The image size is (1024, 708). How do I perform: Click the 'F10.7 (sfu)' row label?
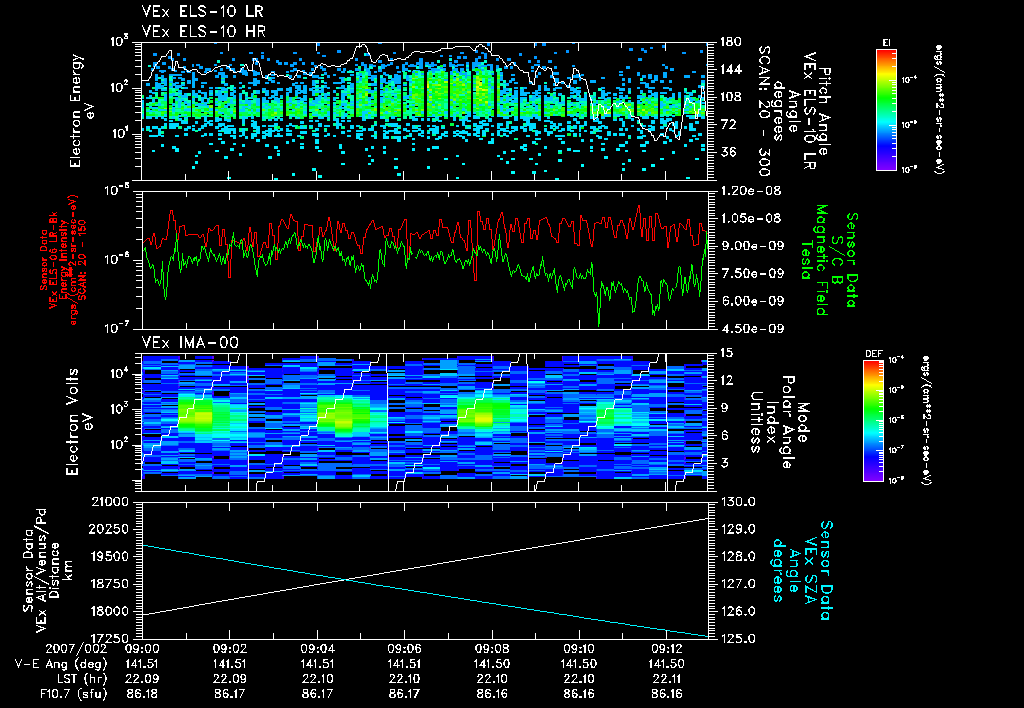(73, 694)
